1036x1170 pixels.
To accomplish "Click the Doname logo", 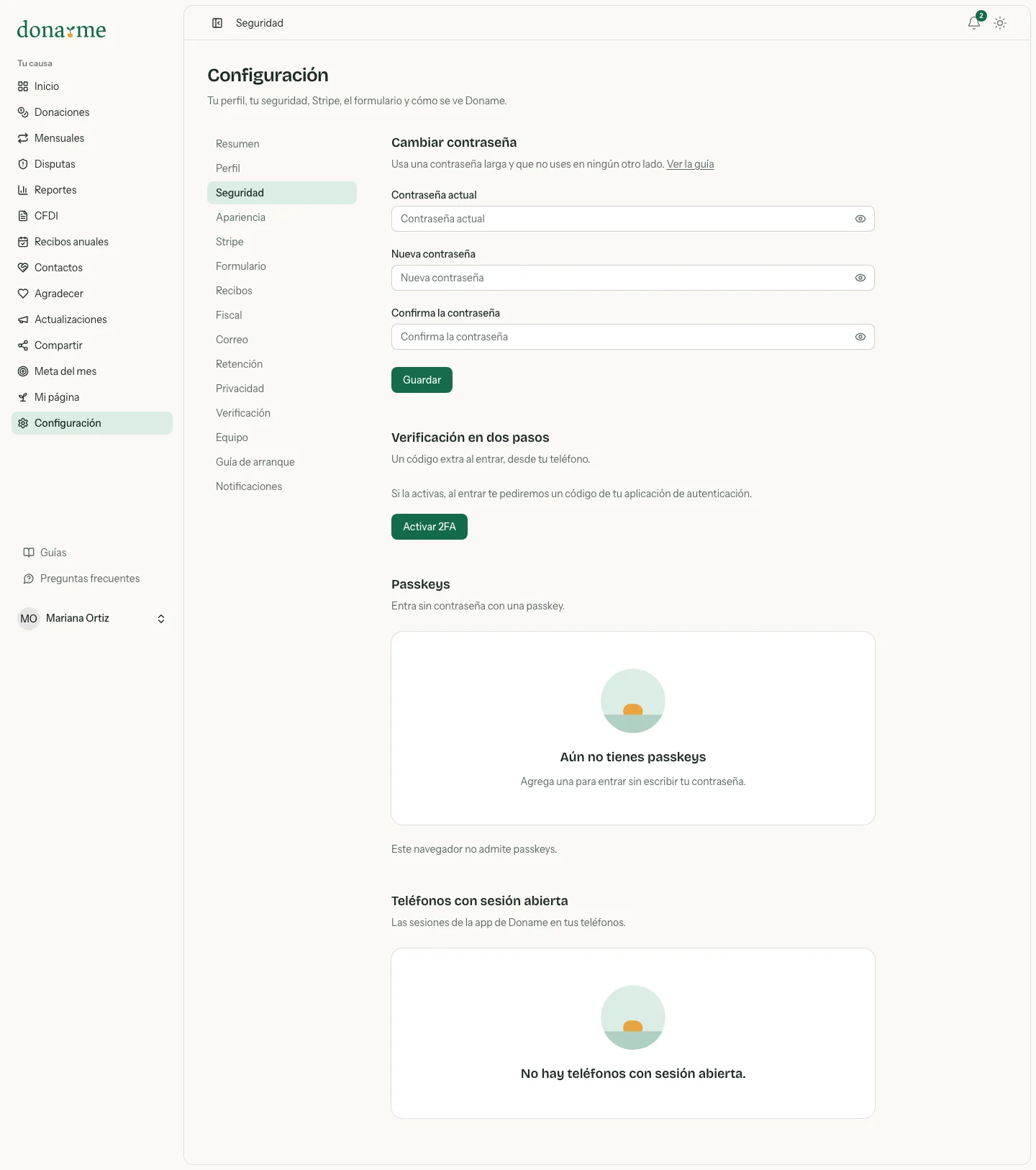I will click(x=62, y=30).
